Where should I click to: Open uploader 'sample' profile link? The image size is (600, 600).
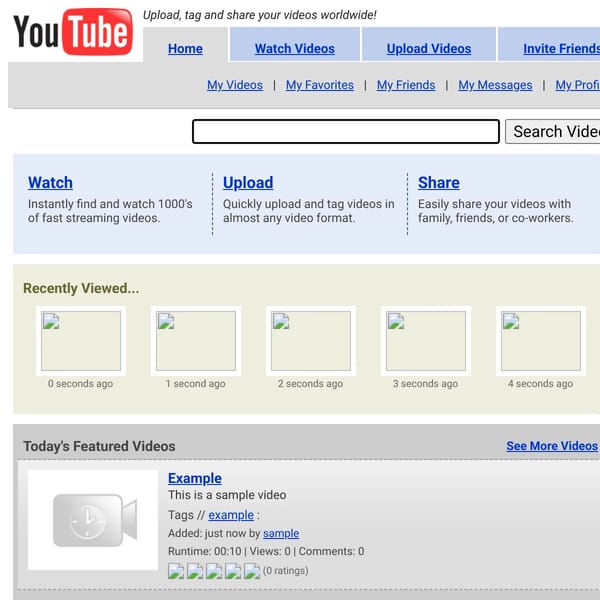(x=281, y=533)
